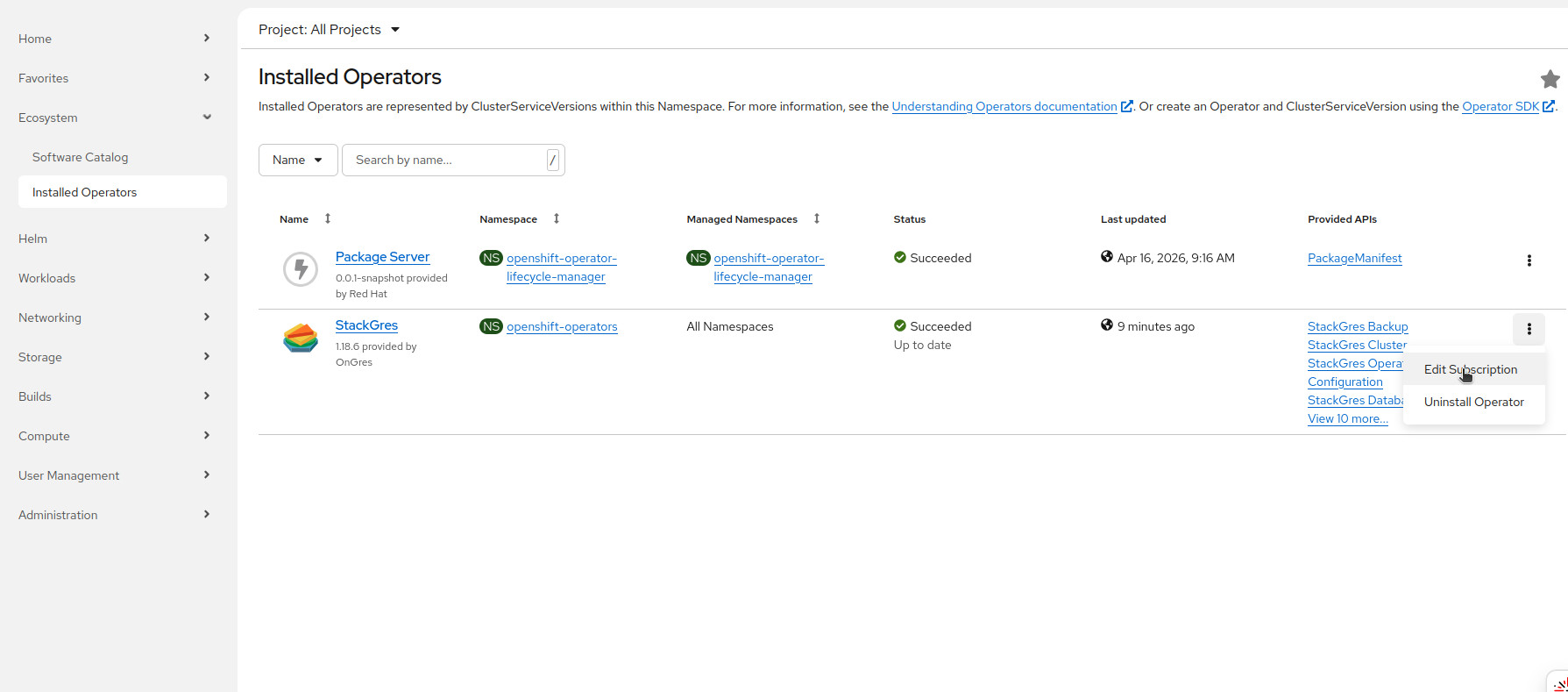Expand the Compute navigation section
The image size is (1568, 692).
coord(114,436)
